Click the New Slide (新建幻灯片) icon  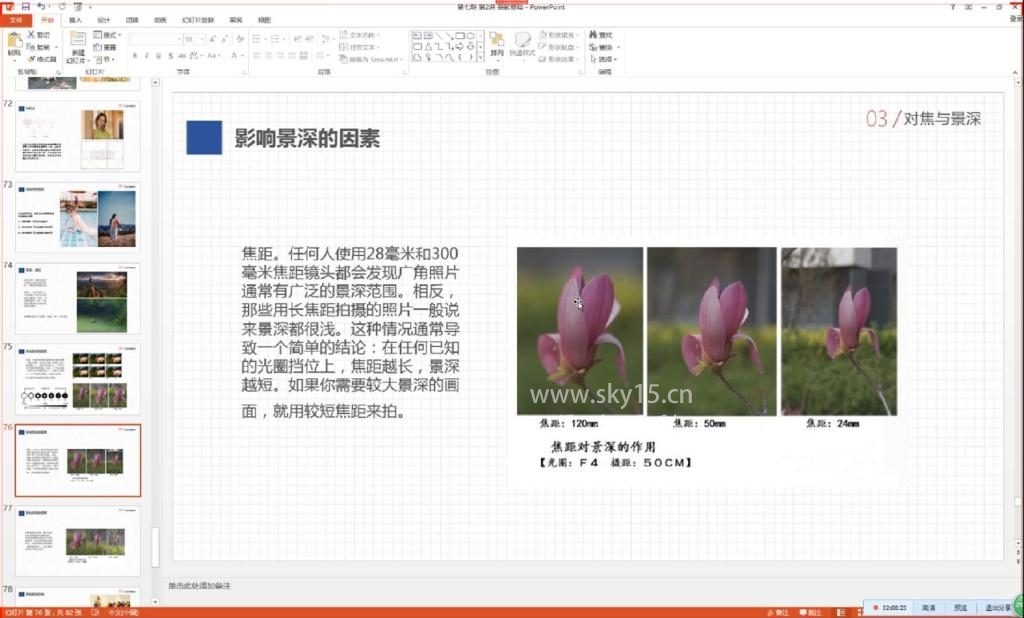(x=78, y=39)
